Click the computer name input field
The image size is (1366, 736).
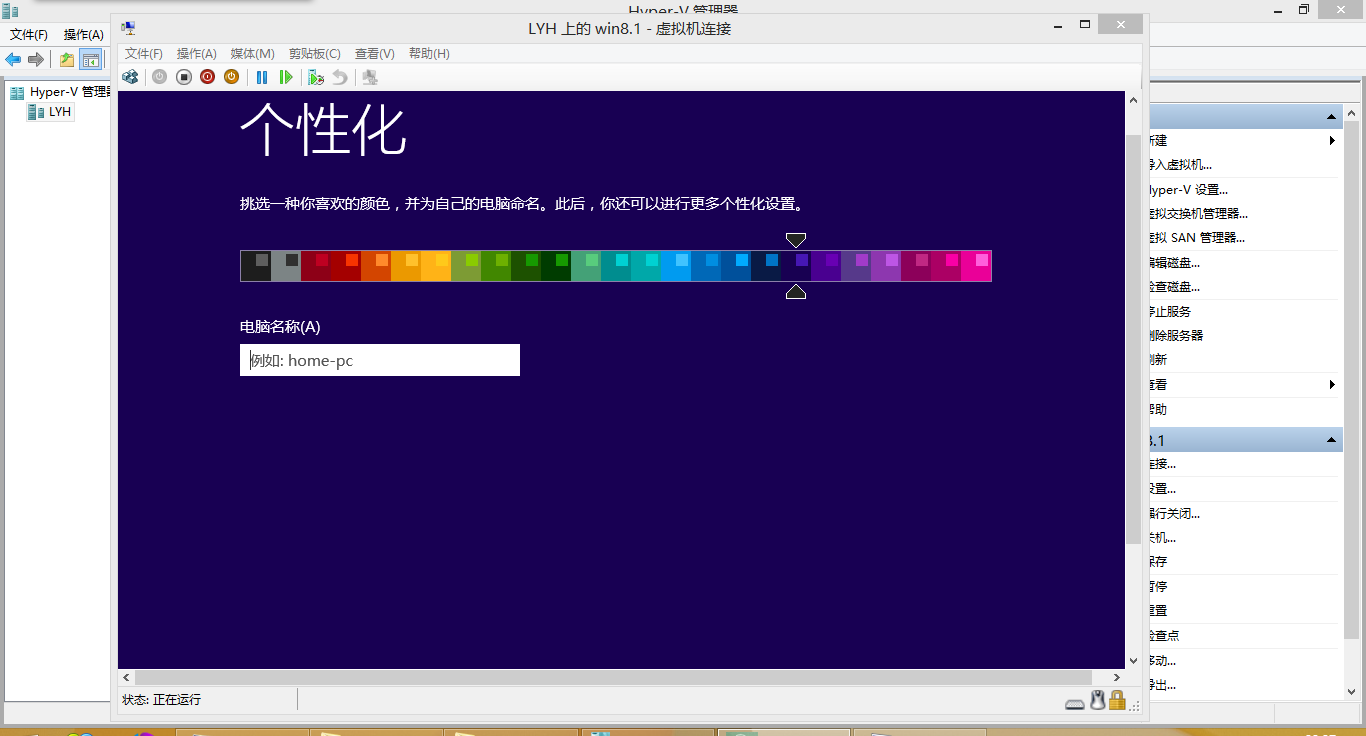[x=380, y=360]
